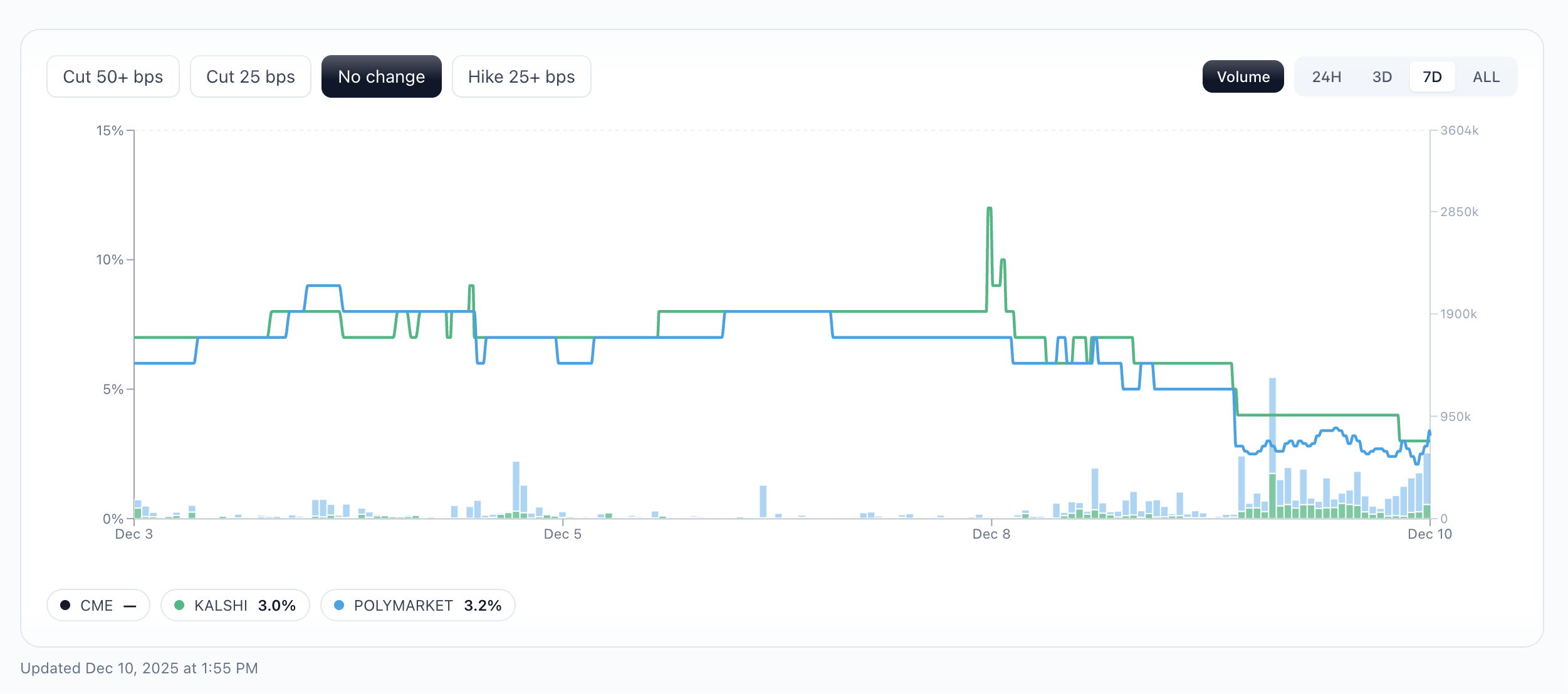
Task: Toggle POLYMARKET series via blue dot
Action: (340, 605)
